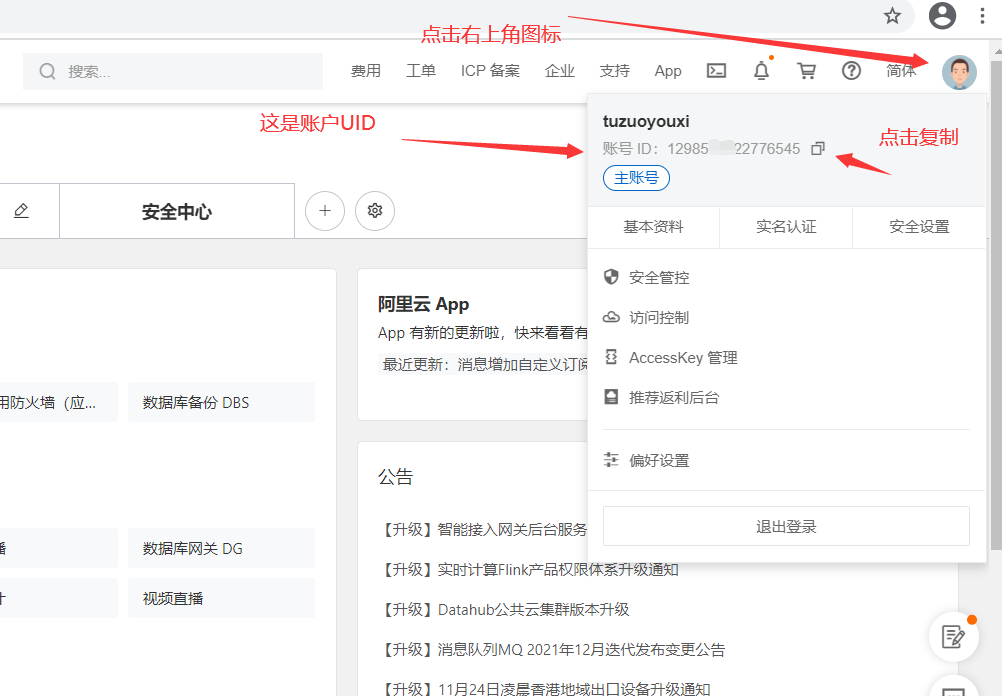Screen dimensions: 1002x696
Task: Open the Chrome profile avatar icon
Action: (942, 15)
